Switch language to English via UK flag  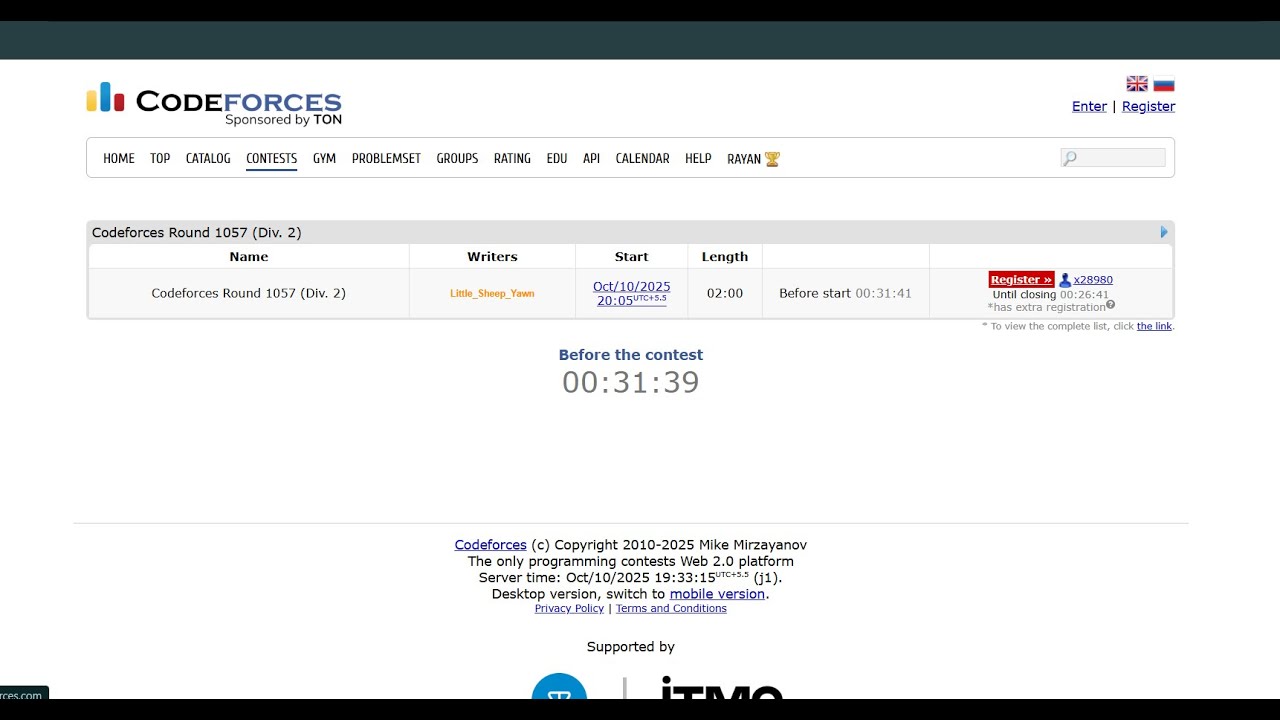[x=1137, y=84]
